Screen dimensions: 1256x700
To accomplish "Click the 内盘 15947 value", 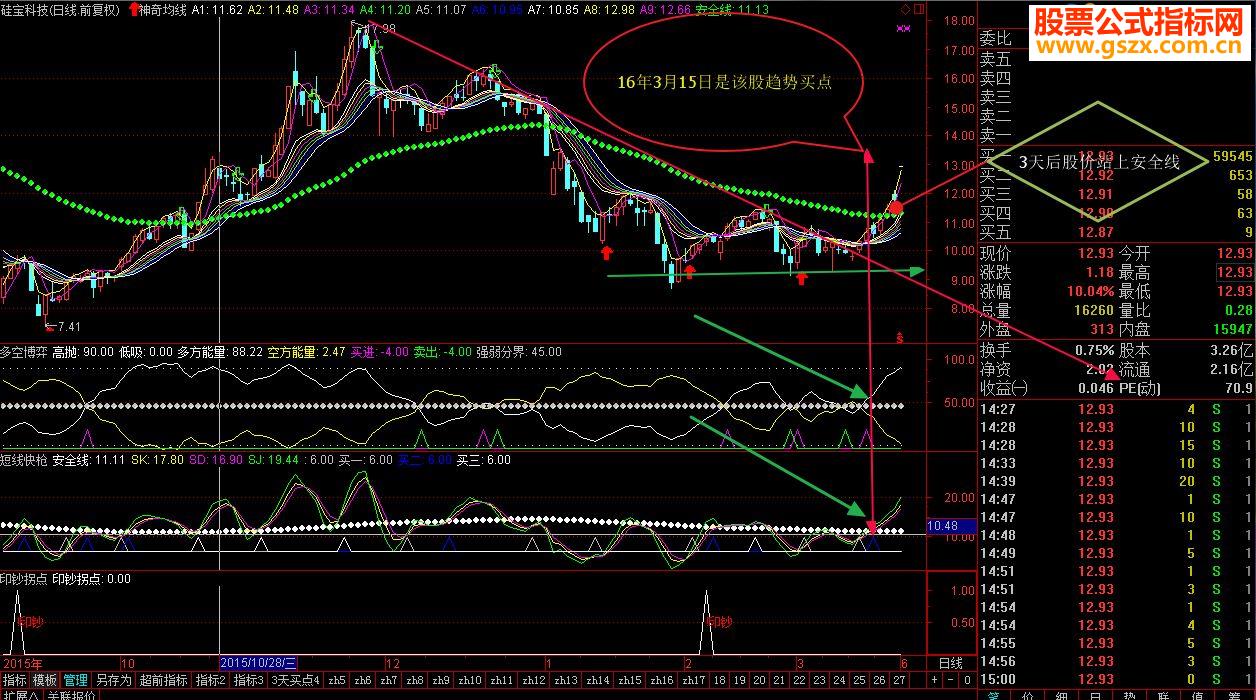I will tap(1231, 329).
